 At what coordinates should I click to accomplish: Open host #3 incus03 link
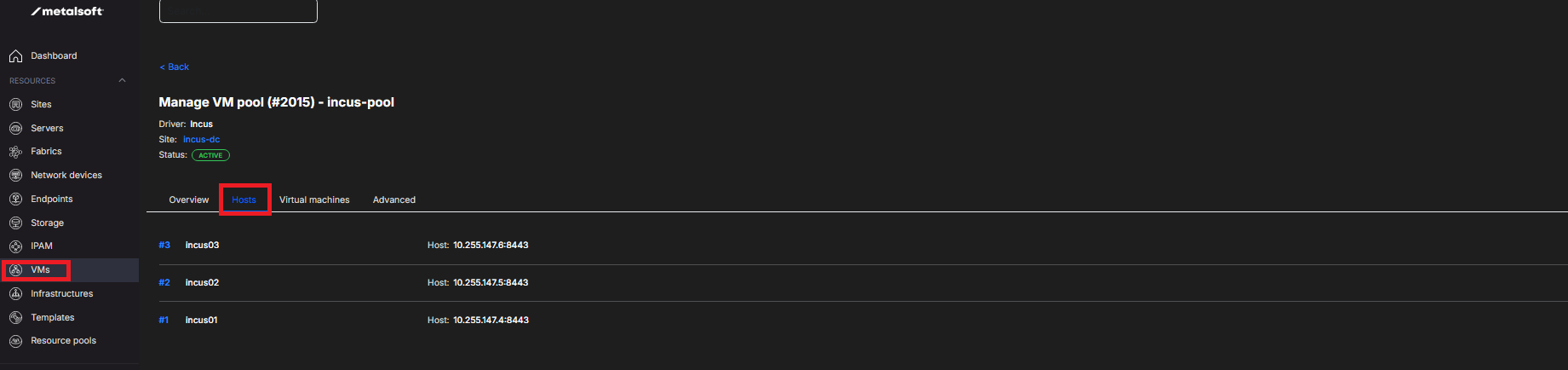pos(164,246)
